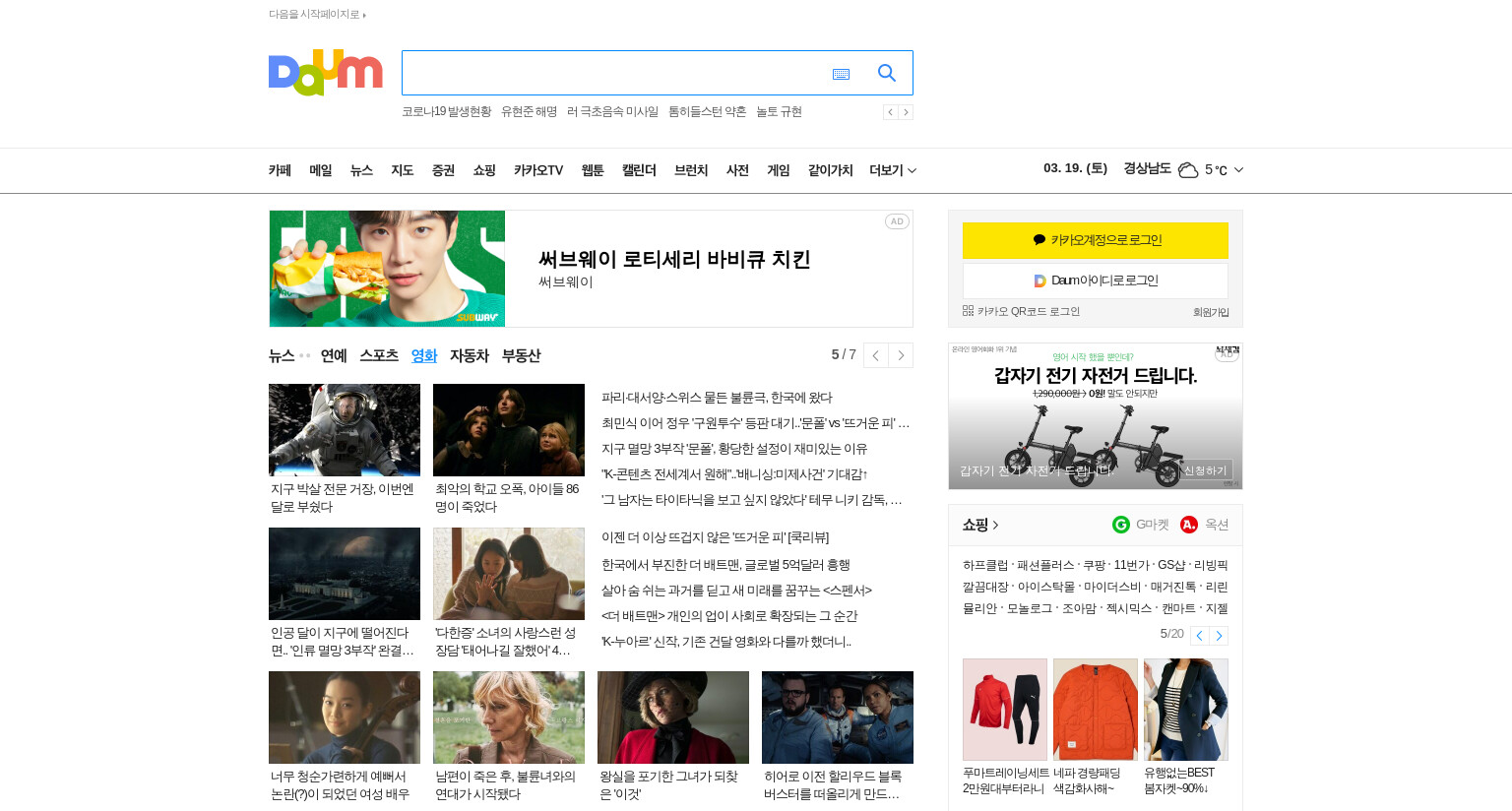Open the Subway chicken ad image
This screenshot has width=1512, height=811.
[387, 269]
